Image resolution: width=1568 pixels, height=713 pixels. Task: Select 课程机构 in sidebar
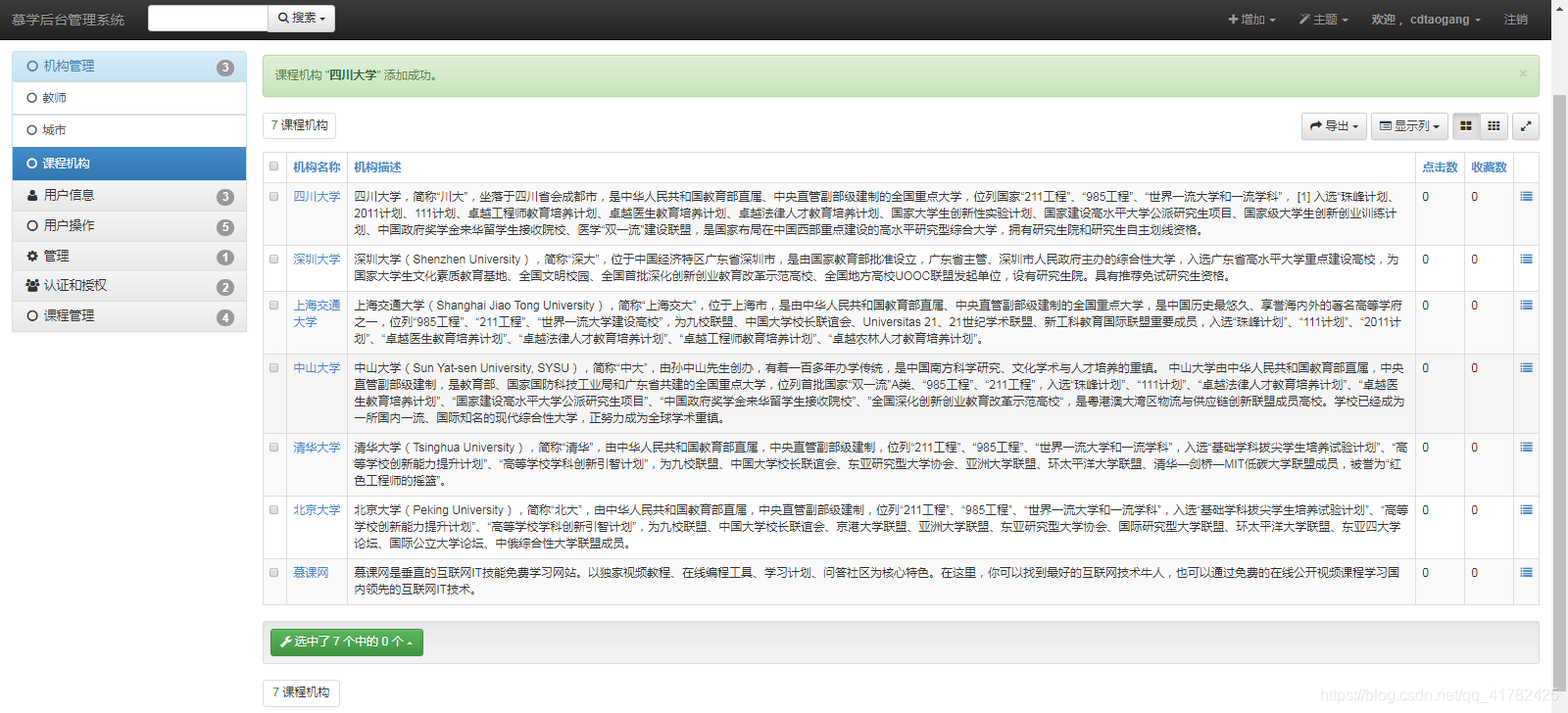click(x=129, y=164)
